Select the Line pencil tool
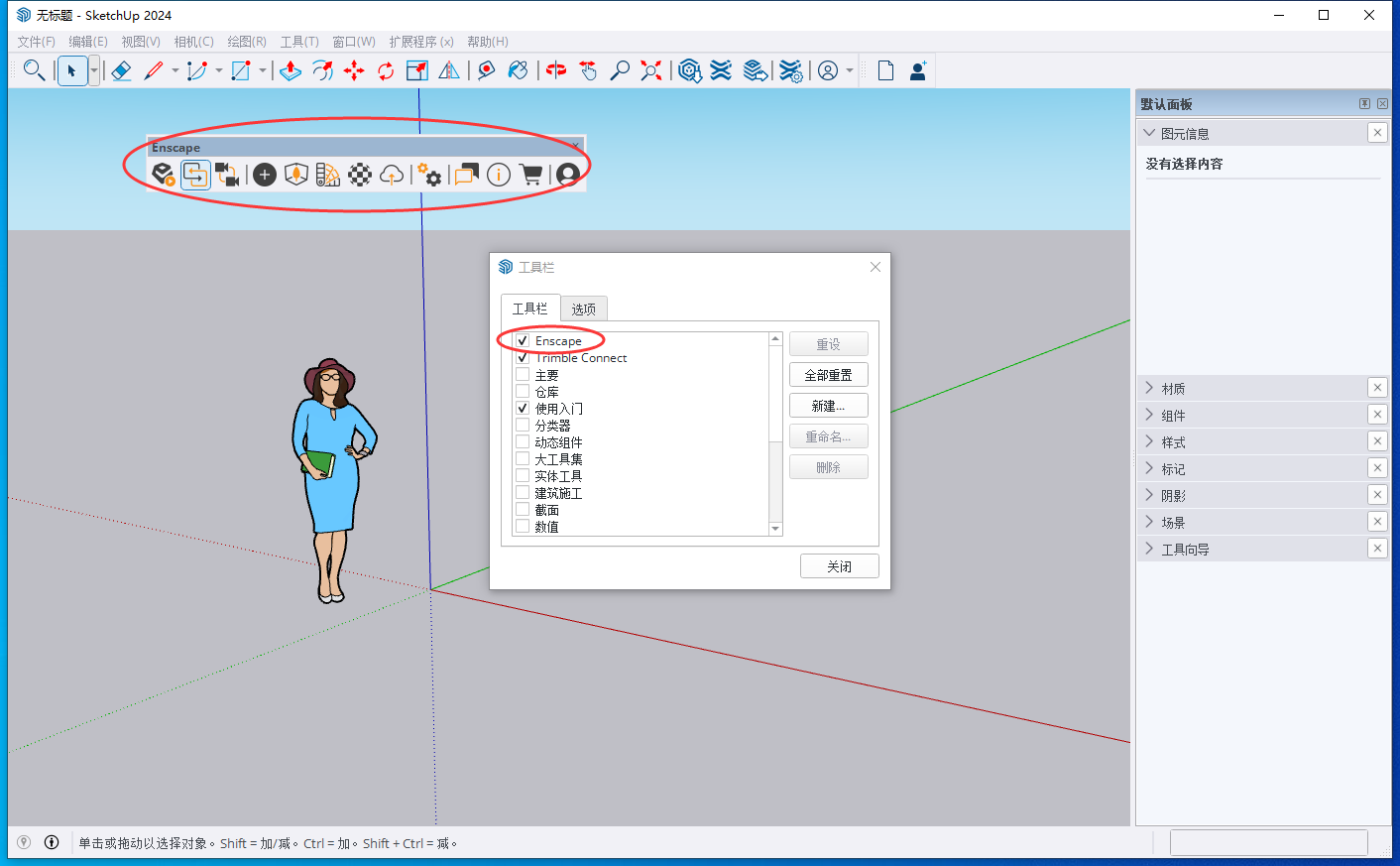The width and height of the screenshot is (1400, 866). pos(154,70)
